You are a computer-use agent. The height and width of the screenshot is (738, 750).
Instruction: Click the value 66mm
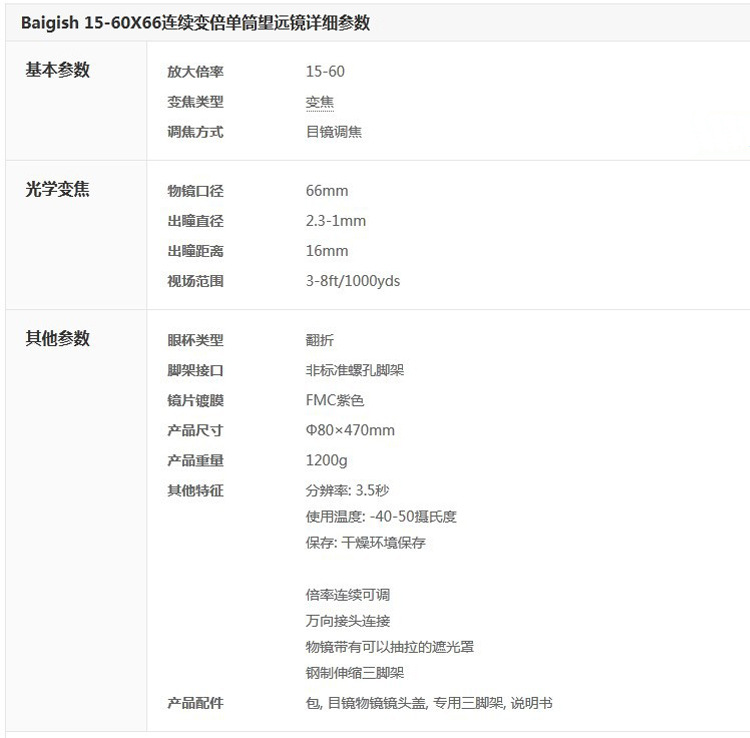pos(327,191)
